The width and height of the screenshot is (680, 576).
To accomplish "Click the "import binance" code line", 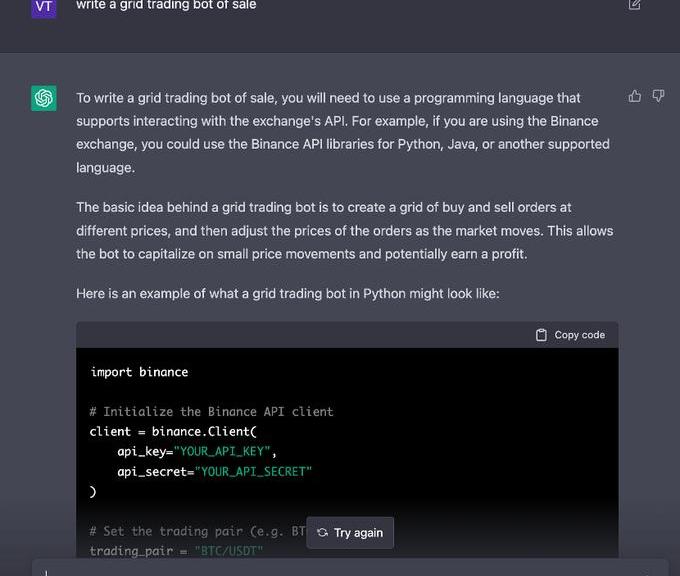I will (139, 372).
